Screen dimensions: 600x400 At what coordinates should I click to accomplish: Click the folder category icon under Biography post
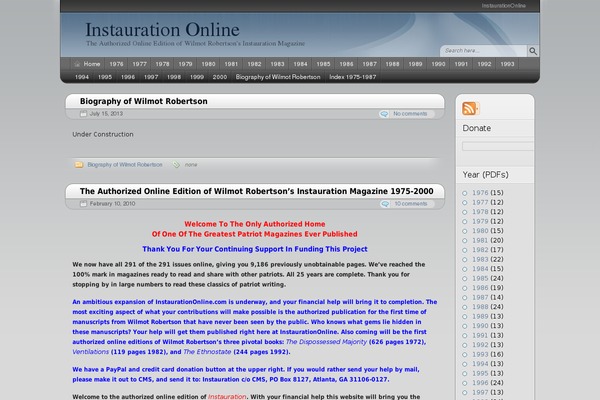point(79,165)
